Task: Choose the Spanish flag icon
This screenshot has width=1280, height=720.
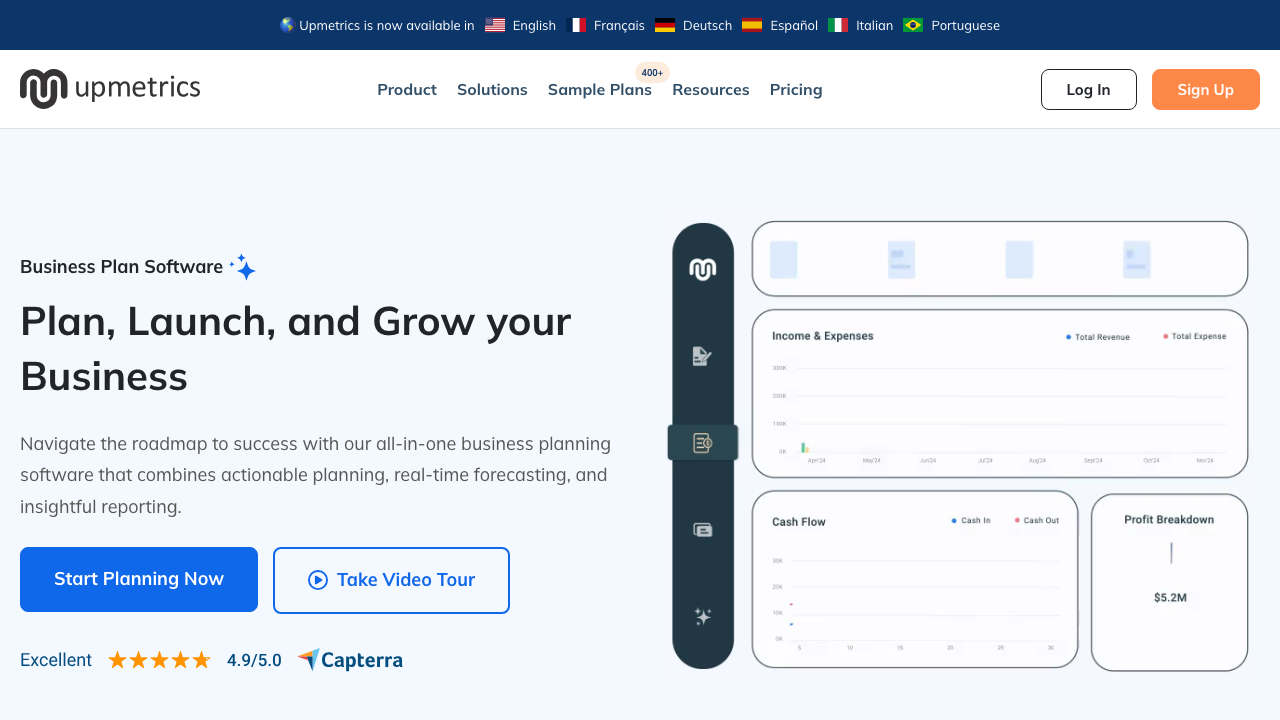Action: tap(752, 25)
